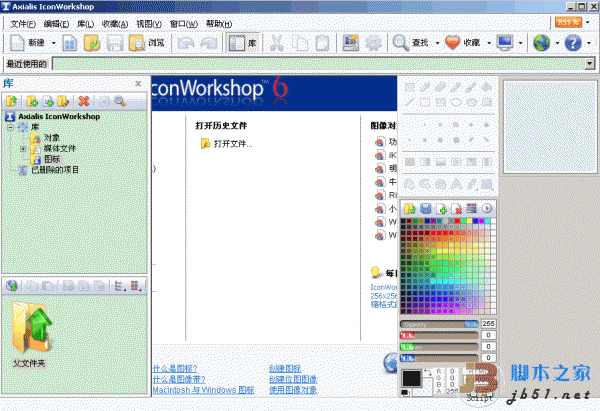Click the paste clipboard icon

pos(322,43)
